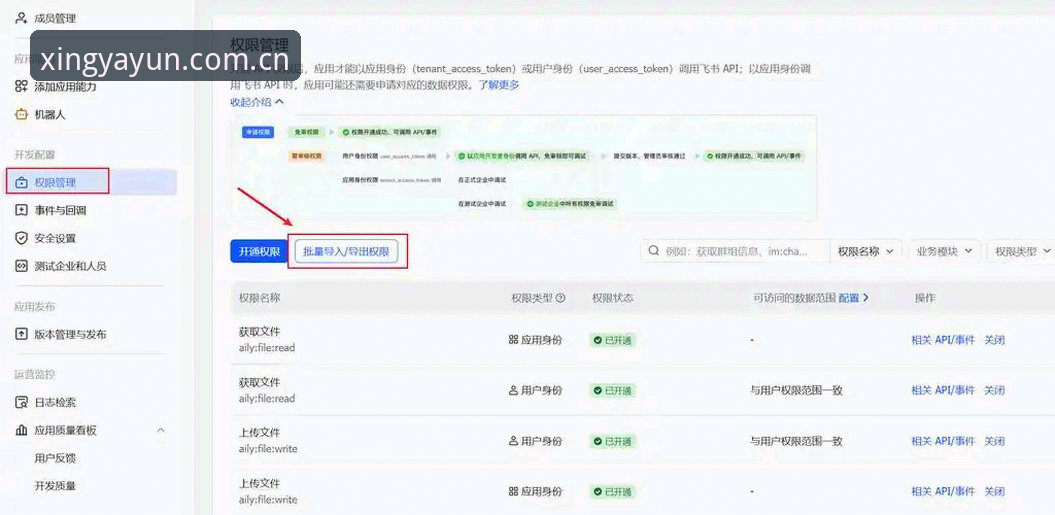
Task: Click 用户身份 icon in first 上传文件 row
Action: pos(513,441)
